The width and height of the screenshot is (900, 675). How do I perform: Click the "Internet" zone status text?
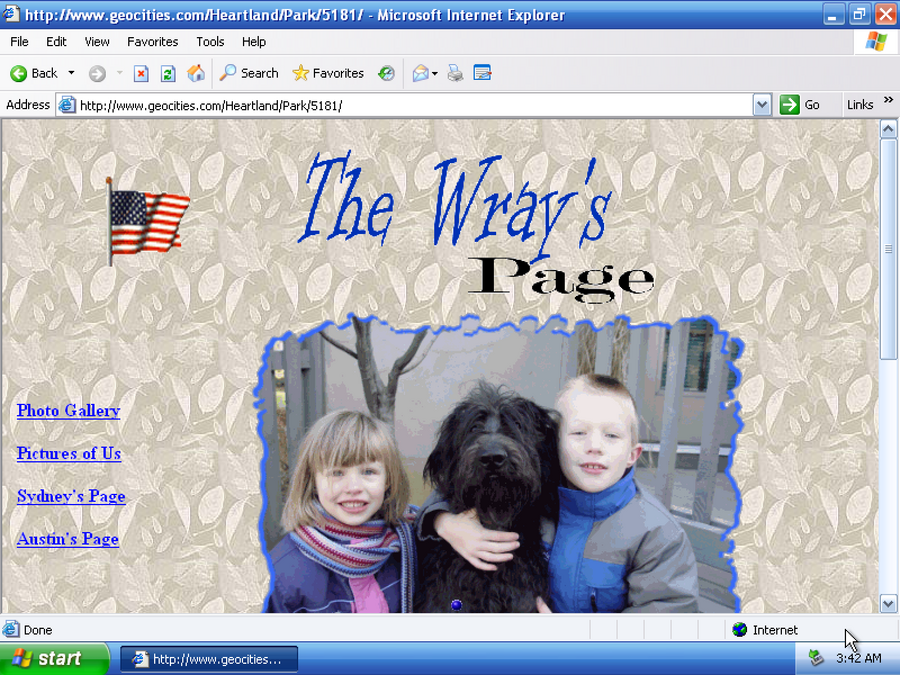tap(775, 630)
